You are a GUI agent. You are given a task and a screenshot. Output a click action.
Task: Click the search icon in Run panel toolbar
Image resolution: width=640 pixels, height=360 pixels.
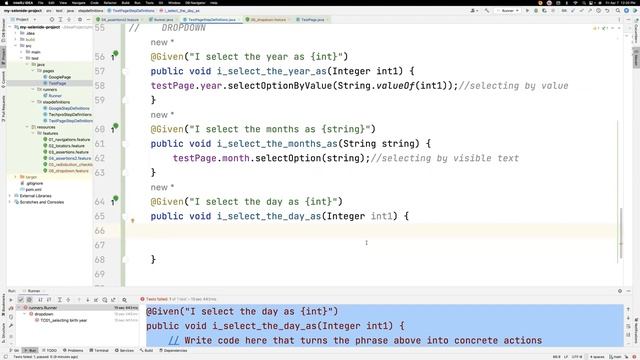pyautogui.click(x=124, y=300)
